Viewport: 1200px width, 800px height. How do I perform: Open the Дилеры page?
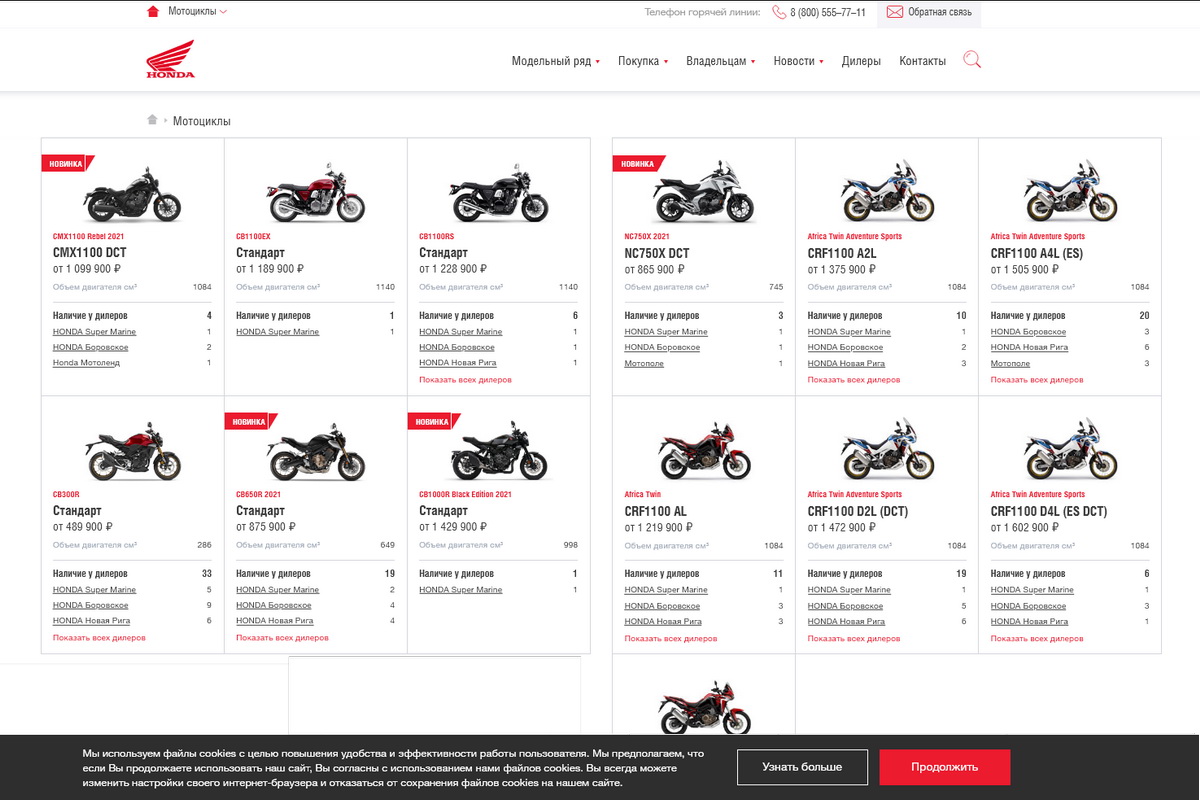point(861,61)
